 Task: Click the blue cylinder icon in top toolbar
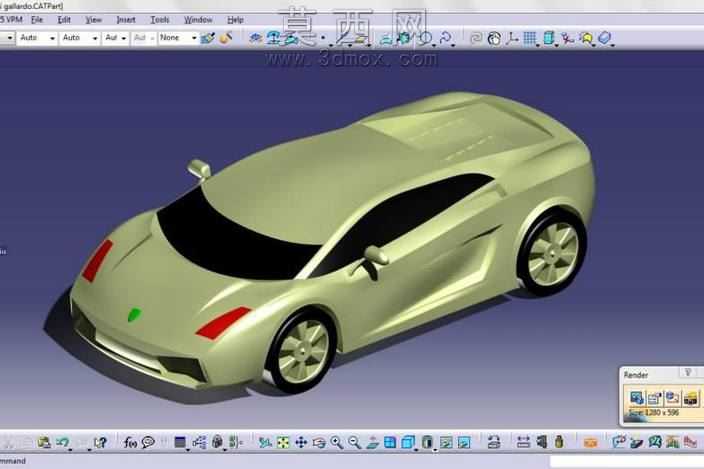click(x=549, y=38)
